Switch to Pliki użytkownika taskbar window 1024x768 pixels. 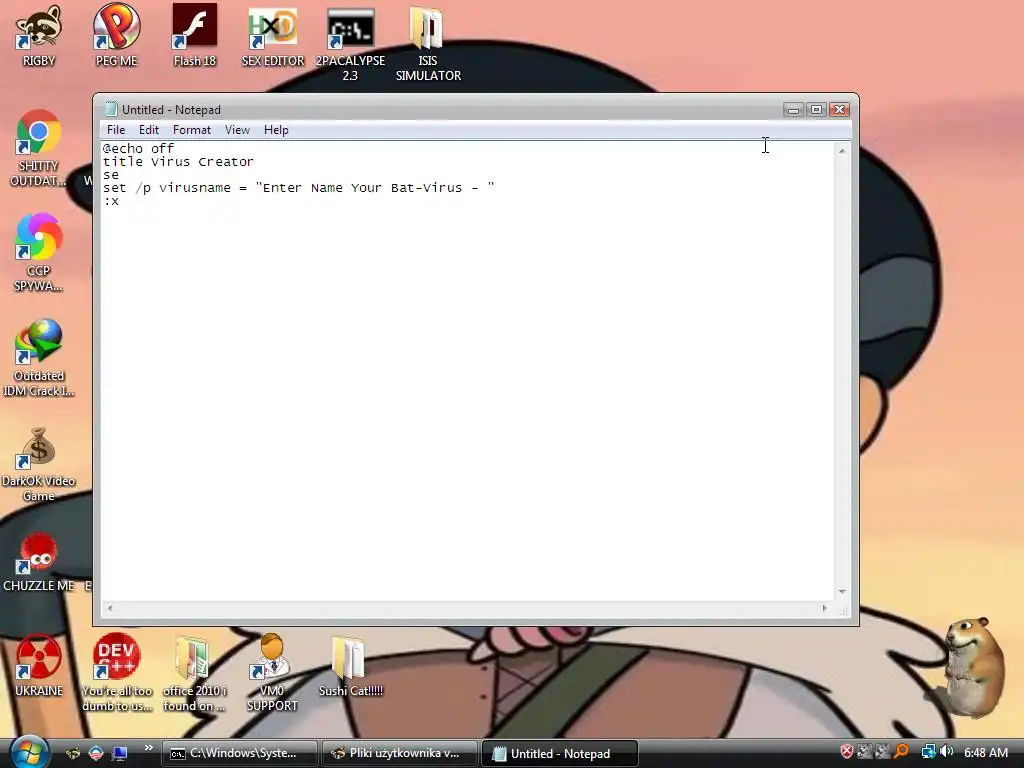click(401, 753)
